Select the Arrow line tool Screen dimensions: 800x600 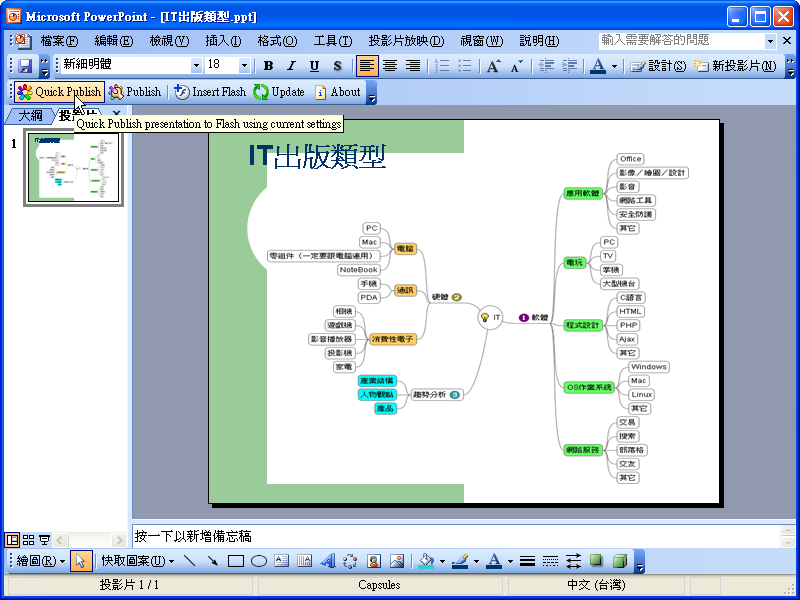coord(212,561)
